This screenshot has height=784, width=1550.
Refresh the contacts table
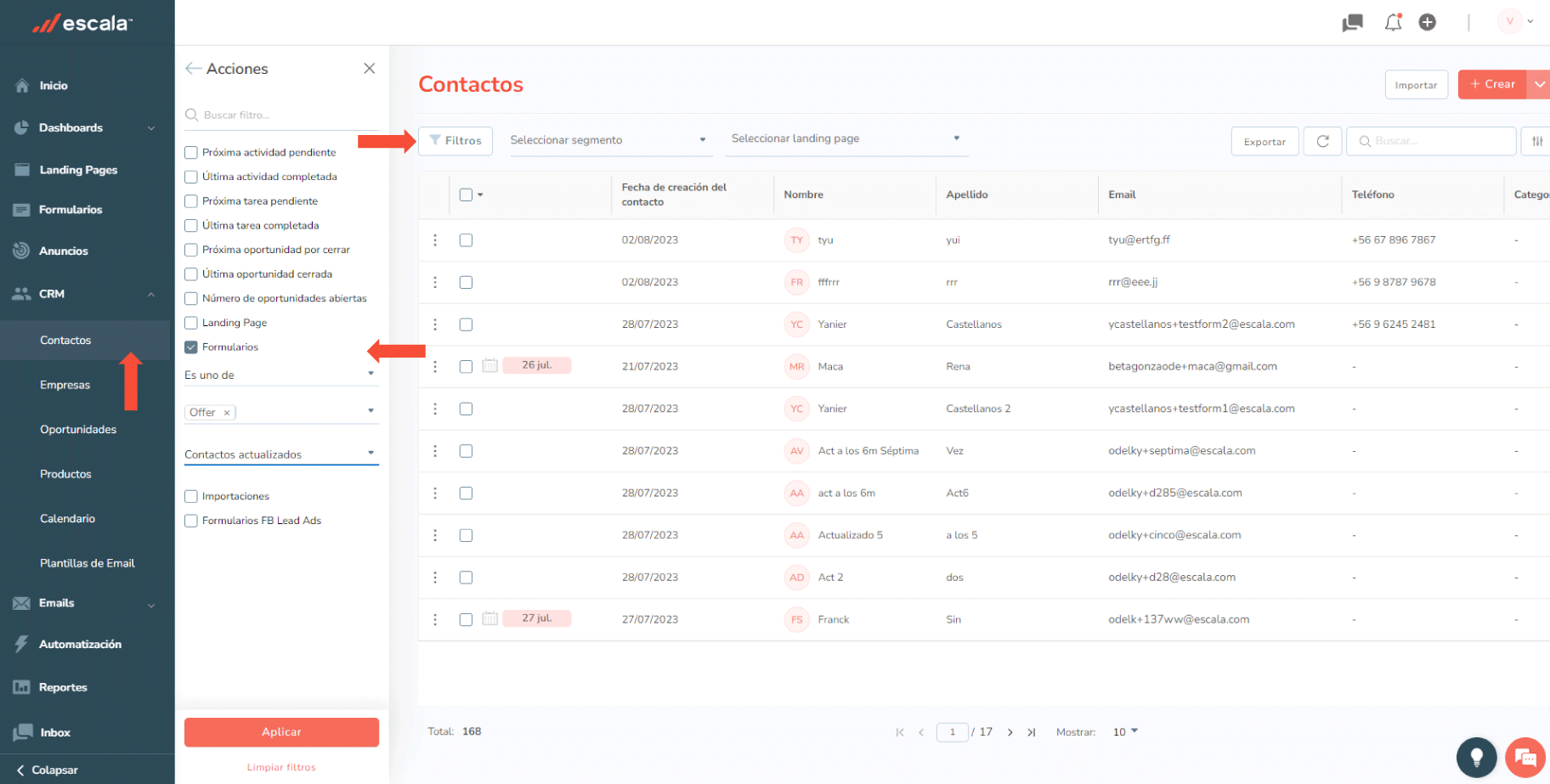(x=1322, y=142)
